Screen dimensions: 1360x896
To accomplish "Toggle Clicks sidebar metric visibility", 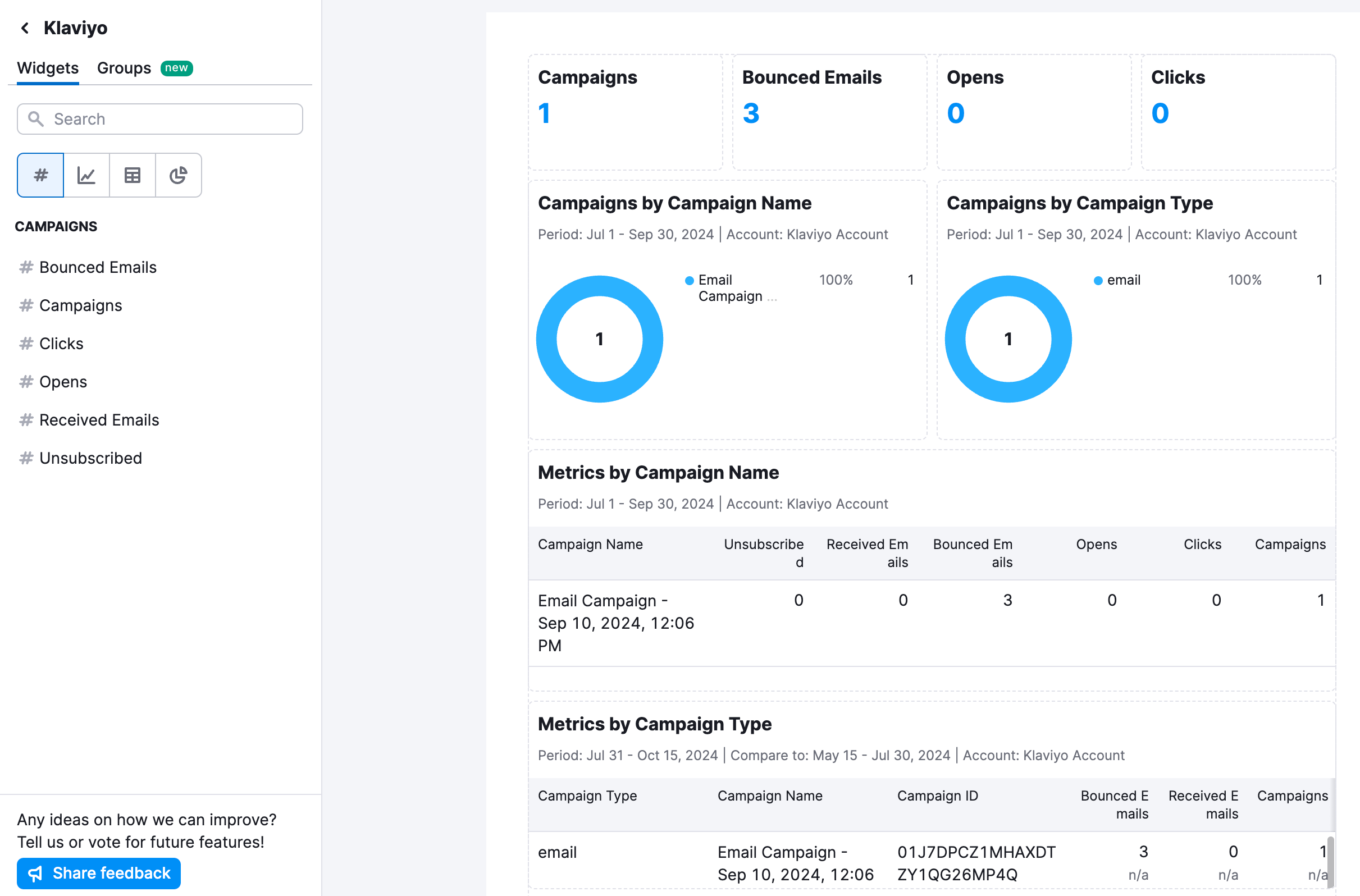I will 60,343.
